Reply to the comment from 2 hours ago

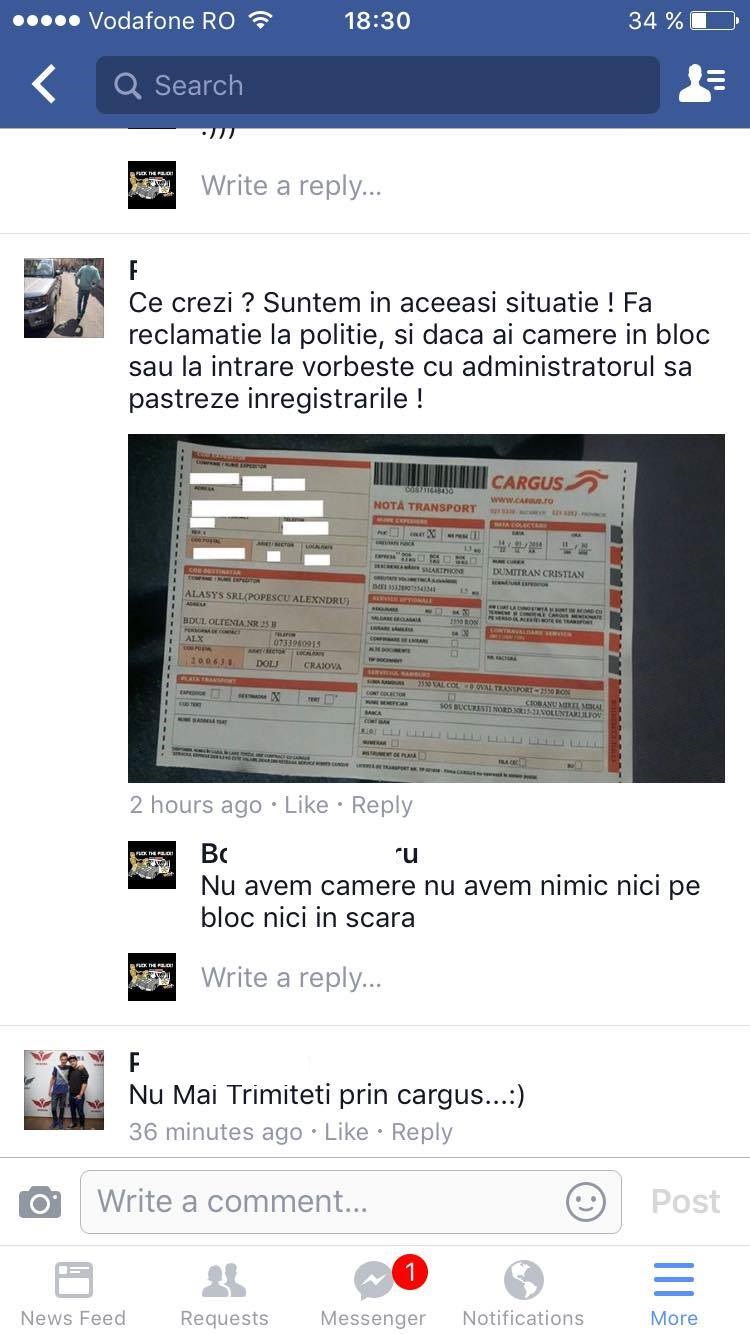382,805
